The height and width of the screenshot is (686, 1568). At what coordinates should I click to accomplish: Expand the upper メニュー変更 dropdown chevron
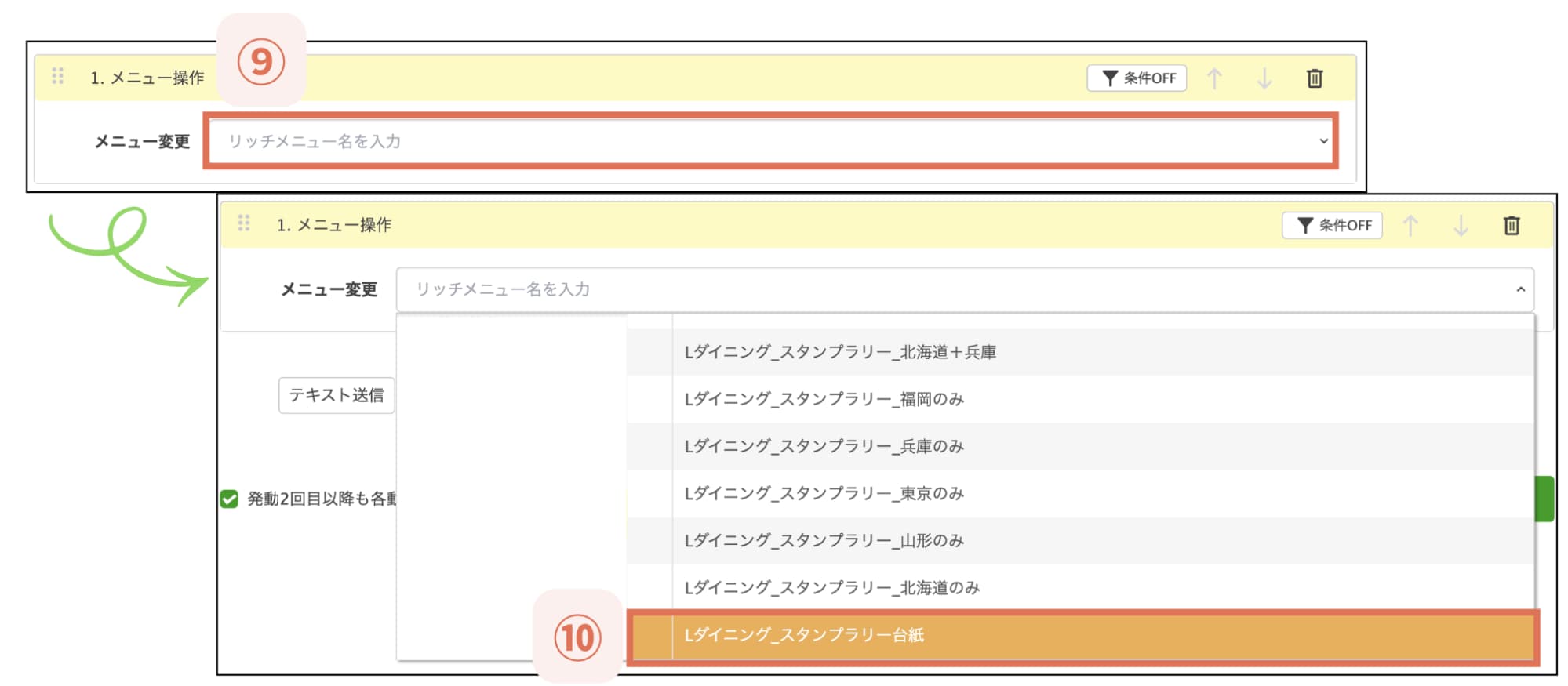point(1323,142)
